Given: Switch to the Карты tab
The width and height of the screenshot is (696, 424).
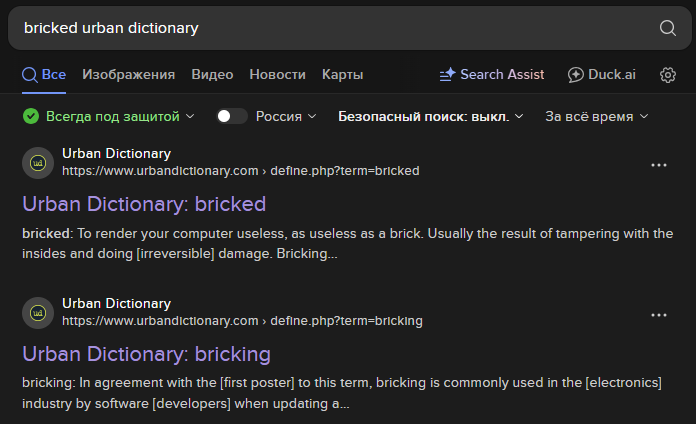Looking at the screenshot, I should click(342, 75).
